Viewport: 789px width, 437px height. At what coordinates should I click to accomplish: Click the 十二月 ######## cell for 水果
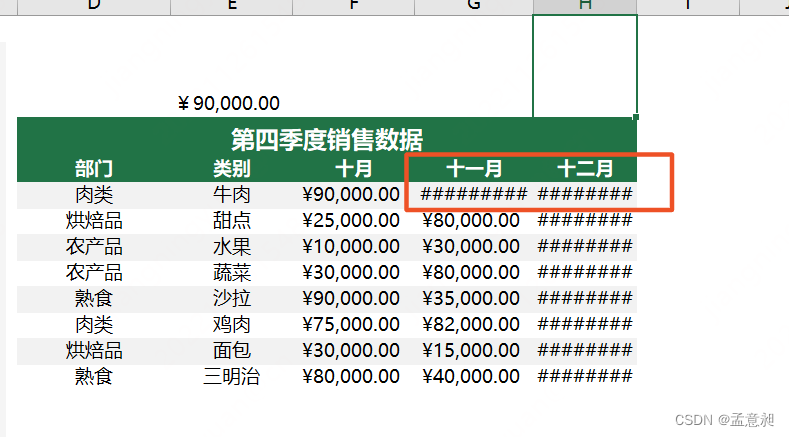[x=585, y=247]
